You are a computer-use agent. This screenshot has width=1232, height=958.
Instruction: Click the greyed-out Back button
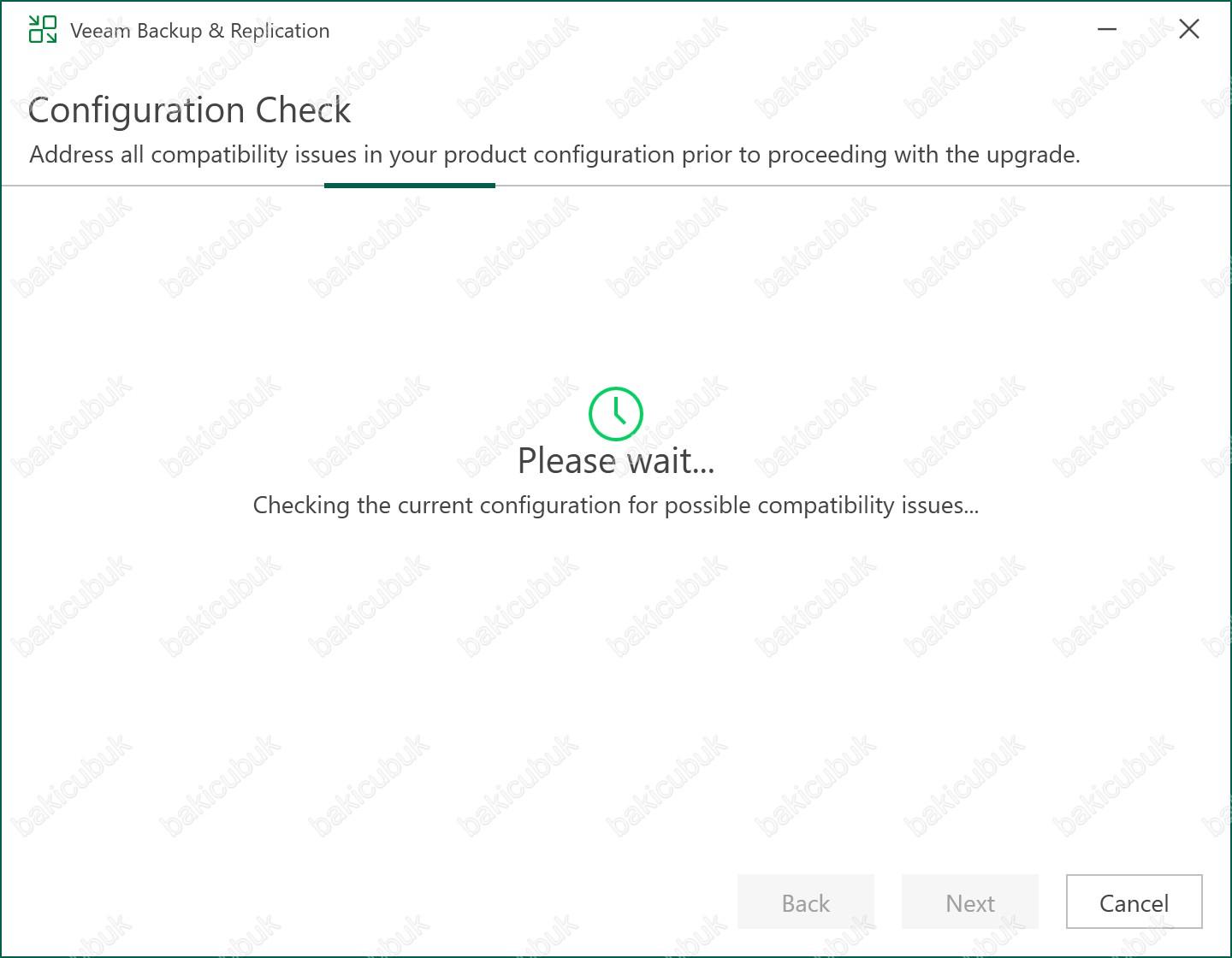coord(806,902)
